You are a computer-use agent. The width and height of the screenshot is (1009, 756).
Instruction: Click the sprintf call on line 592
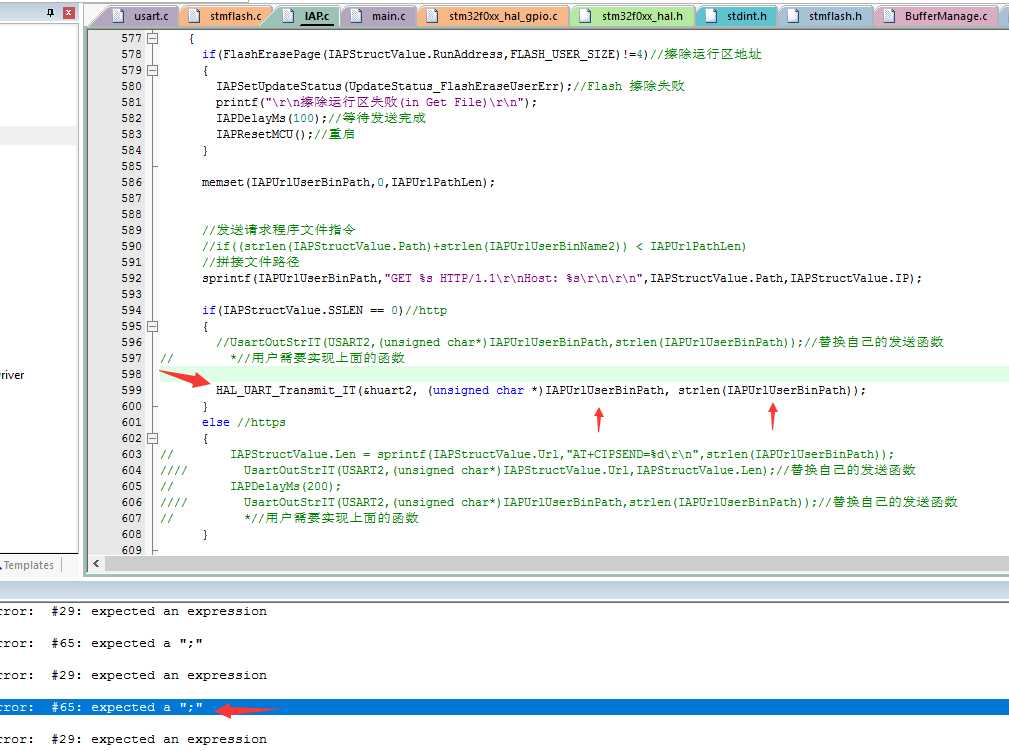[562, 278]
